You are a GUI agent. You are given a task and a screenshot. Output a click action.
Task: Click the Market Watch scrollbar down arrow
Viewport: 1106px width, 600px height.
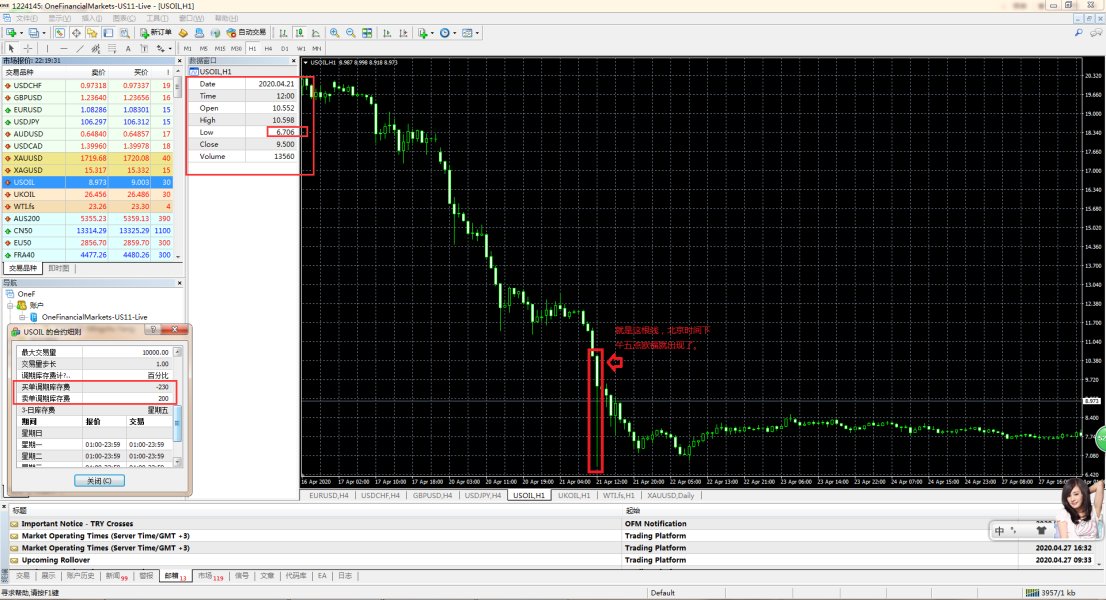[x=178, y=257]
